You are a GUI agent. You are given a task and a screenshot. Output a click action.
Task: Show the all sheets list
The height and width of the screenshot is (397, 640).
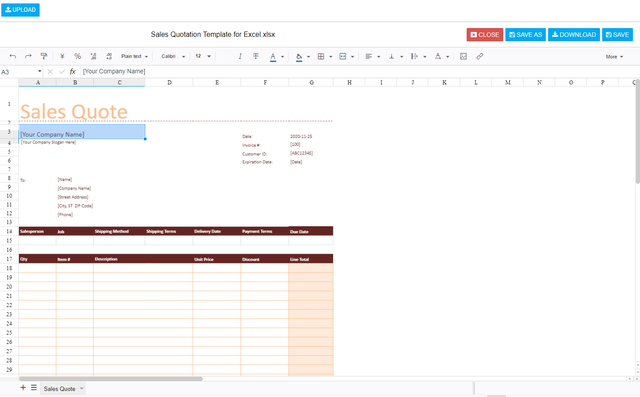click(x=34, y=388)
